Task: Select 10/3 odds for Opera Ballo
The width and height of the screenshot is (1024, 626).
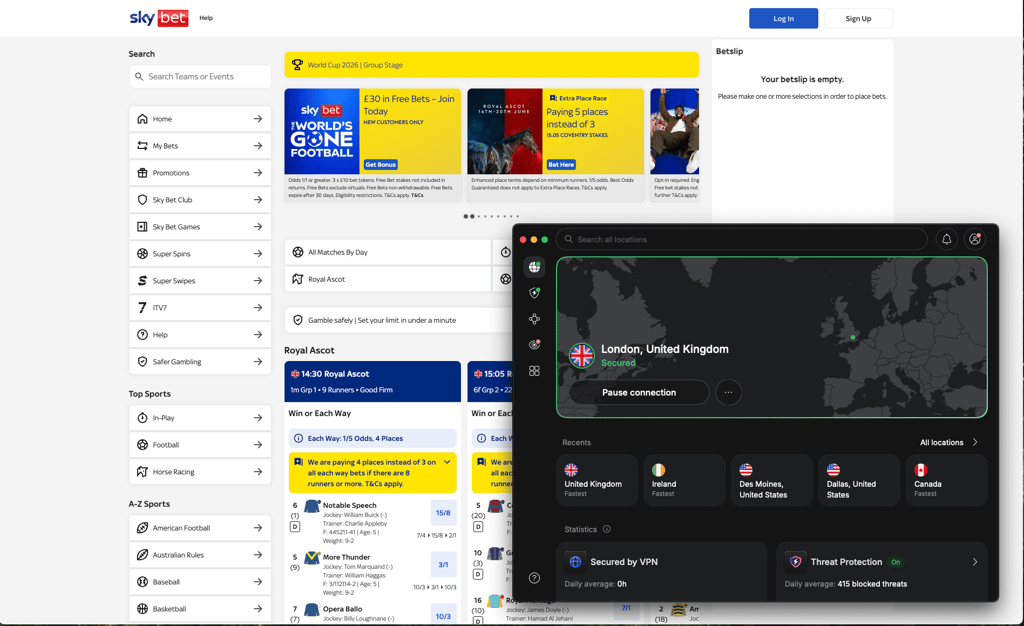Action: pos(443,615)
